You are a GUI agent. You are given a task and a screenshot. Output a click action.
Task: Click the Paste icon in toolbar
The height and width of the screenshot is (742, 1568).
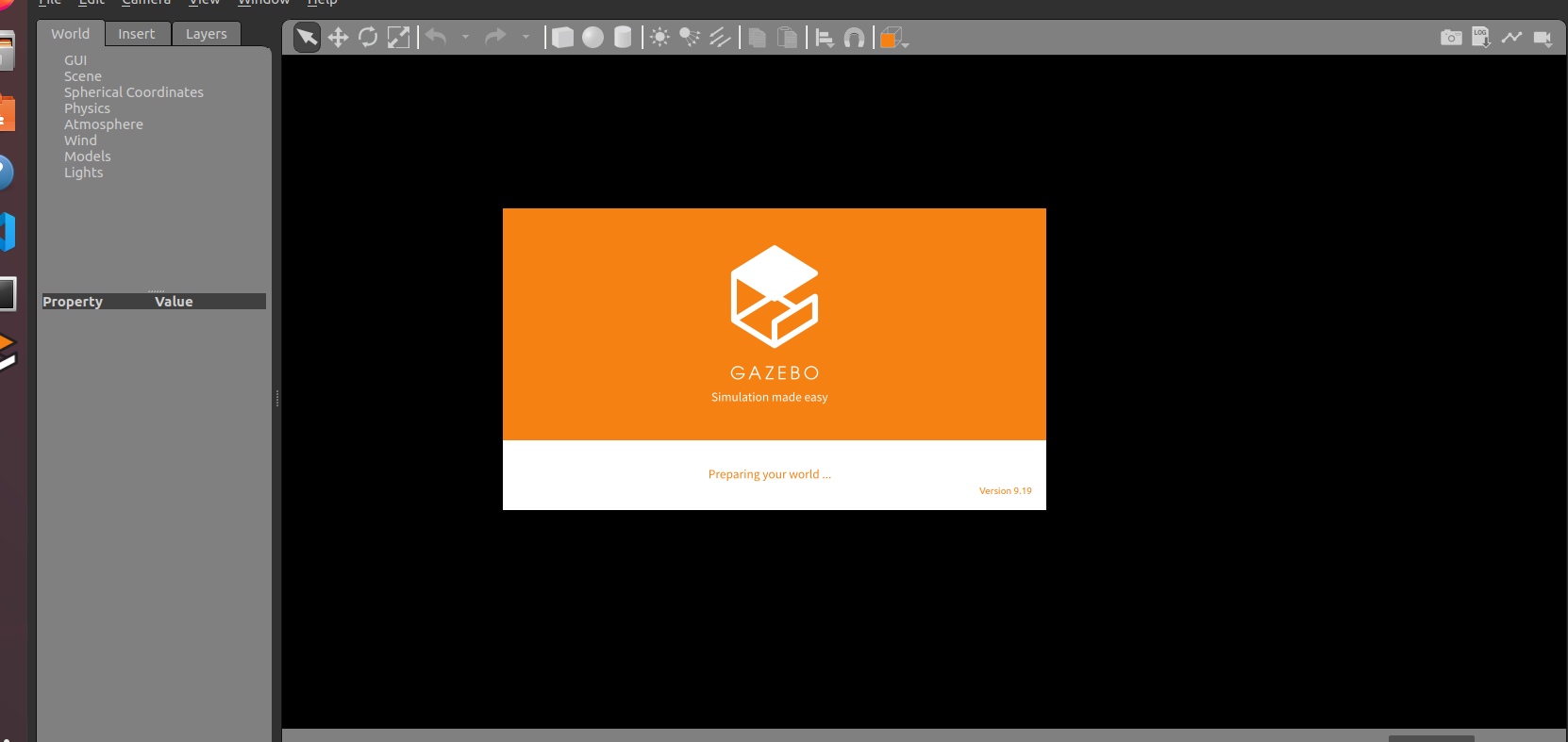(x=787, y=38)
